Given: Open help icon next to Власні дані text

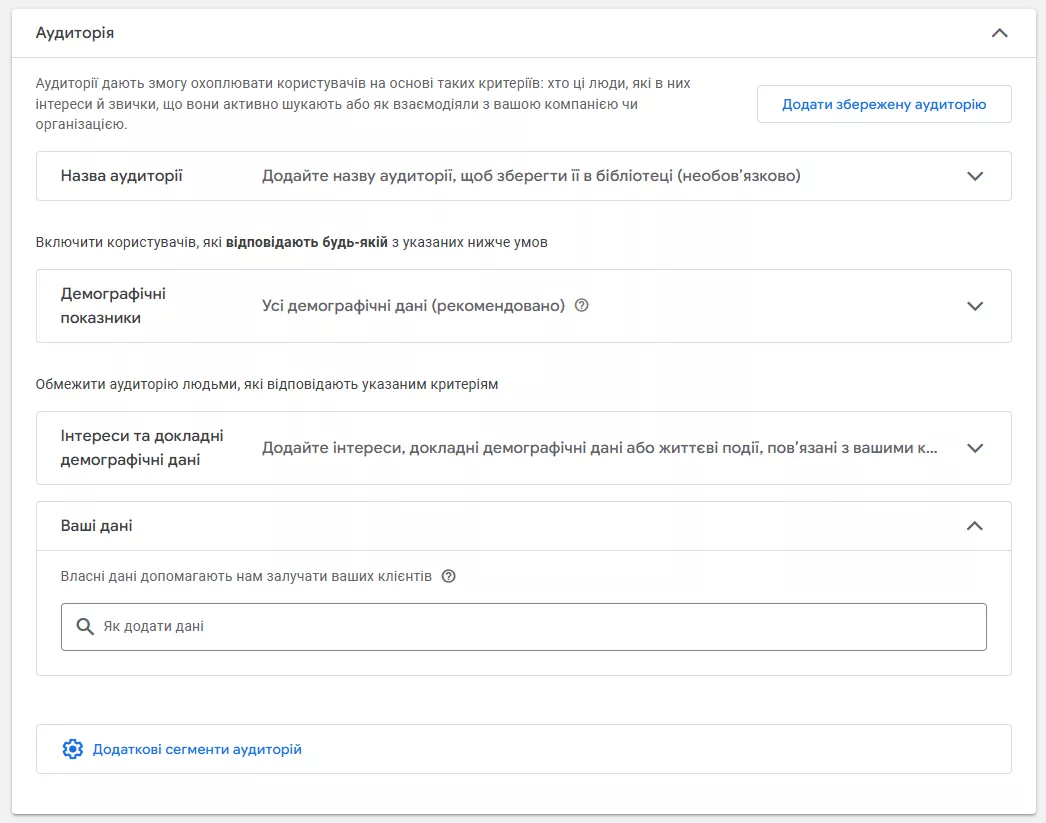Looking at the screenshot, I should coord(449,576).
